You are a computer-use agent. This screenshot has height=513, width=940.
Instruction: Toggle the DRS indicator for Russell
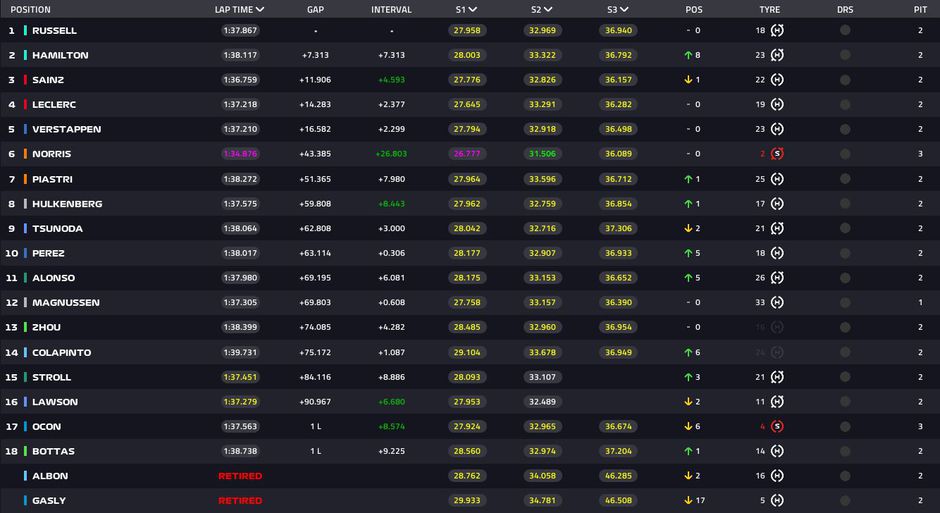(845, 30)
